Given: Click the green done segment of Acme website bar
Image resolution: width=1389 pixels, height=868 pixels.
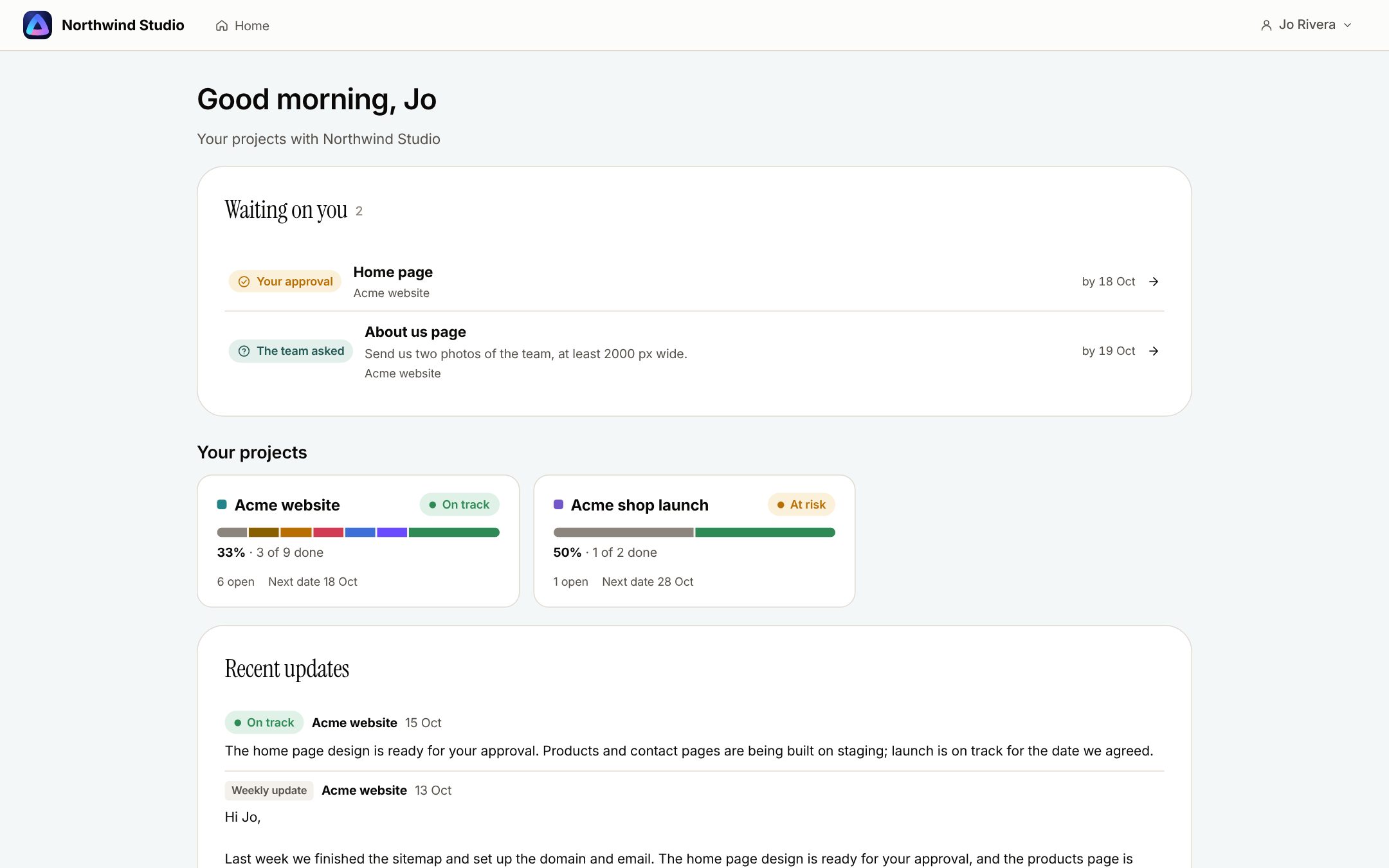Looking at the screenshot, I should click(x=454, y=532).
